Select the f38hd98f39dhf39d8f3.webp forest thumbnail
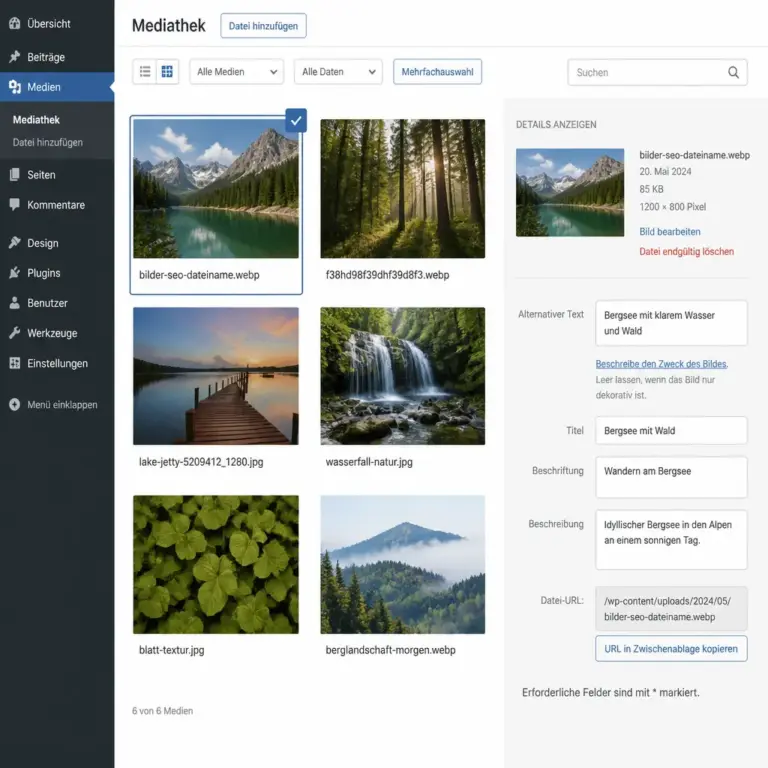 click(x=403, y=189)
